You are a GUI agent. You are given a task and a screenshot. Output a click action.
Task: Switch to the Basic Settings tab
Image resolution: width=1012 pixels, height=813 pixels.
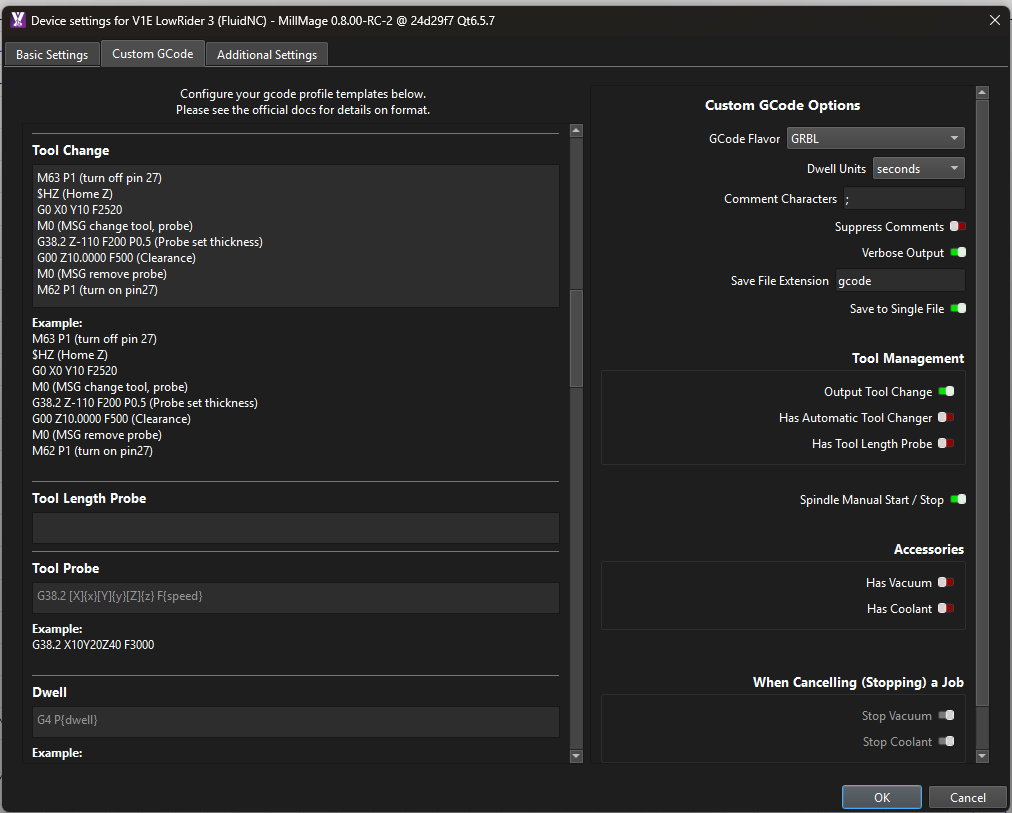pyautogui.click(x=52, y=55)
